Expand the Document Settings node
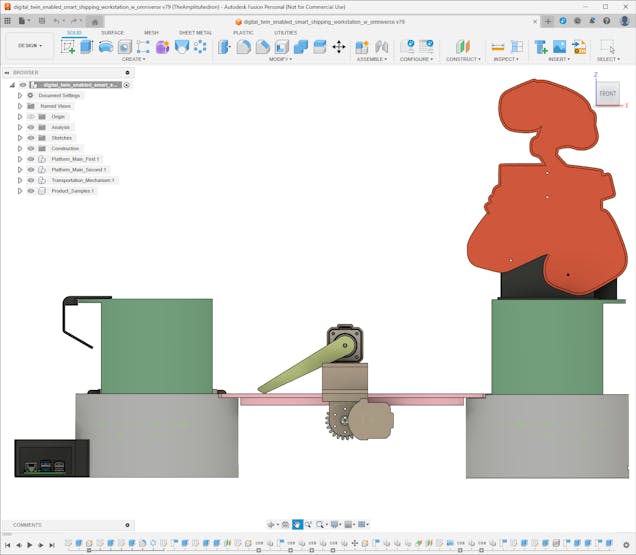Viewport: 636px width, 555px height. pos(19,95)
